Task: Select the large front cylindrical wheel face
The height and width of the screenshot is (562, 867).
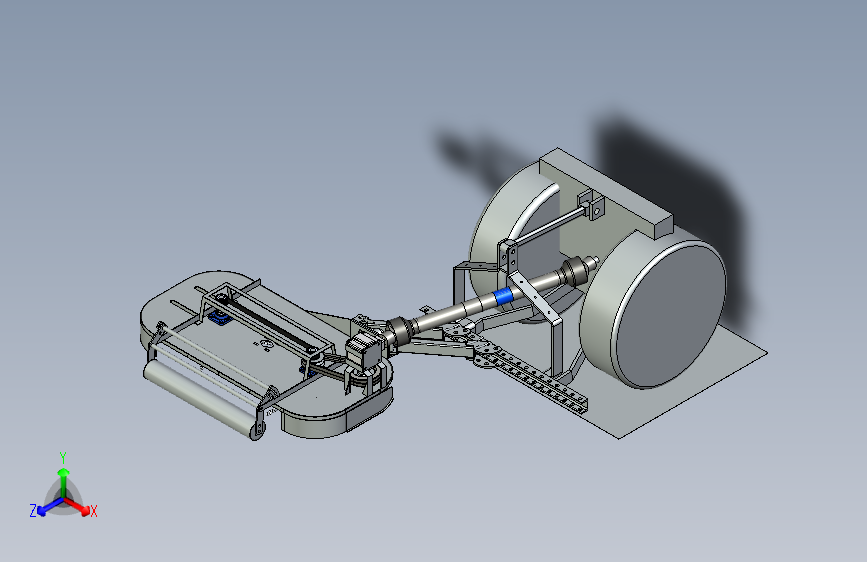Action: pos(671,316)
